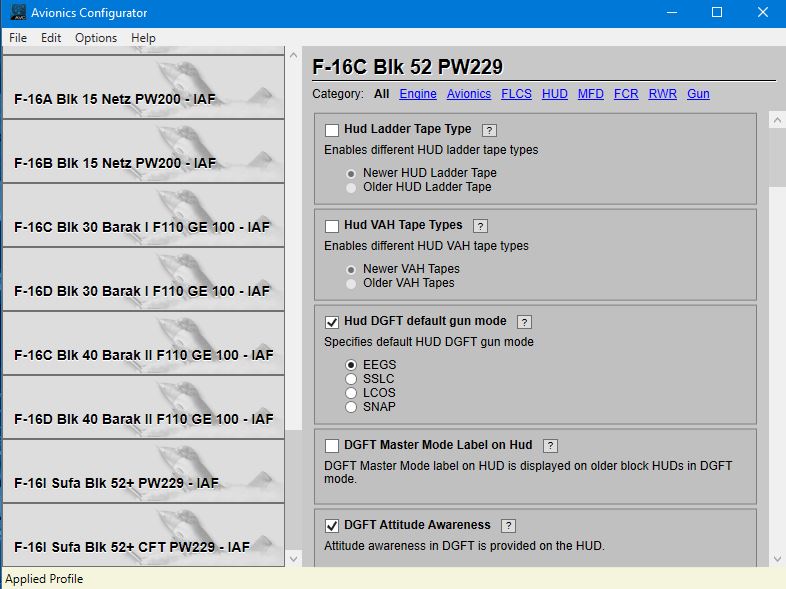Filter by Engine category link
The height and width of the screenshot is (589, 786).
[x=418, y=94]
